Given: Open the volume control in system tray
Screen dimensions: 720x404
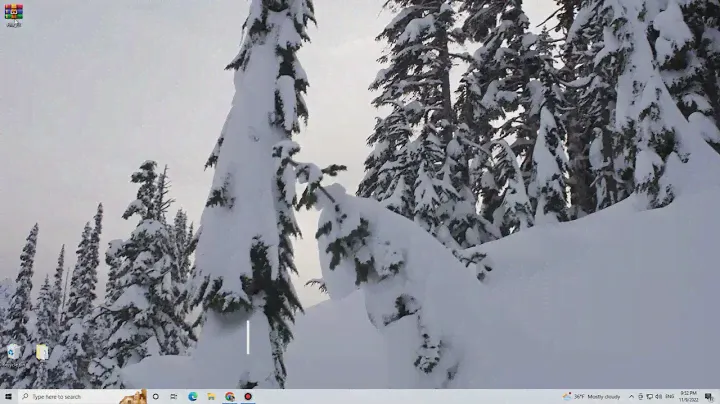Looking at the screenshot, I should [659, 396].
